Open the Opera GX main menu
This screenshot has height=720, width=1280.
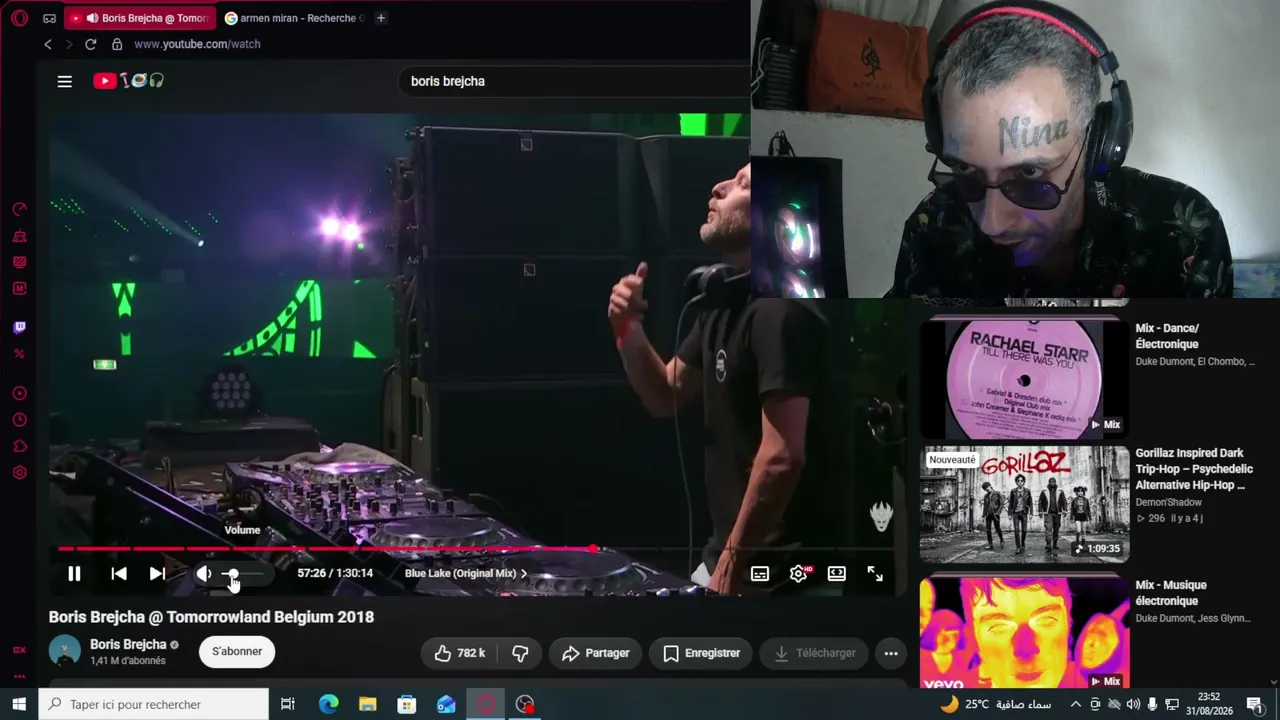tap(20, 18)
